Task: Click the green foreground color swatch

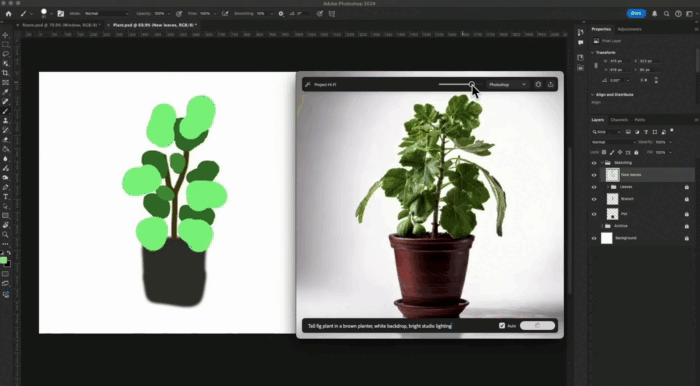Action: (3, 260)
